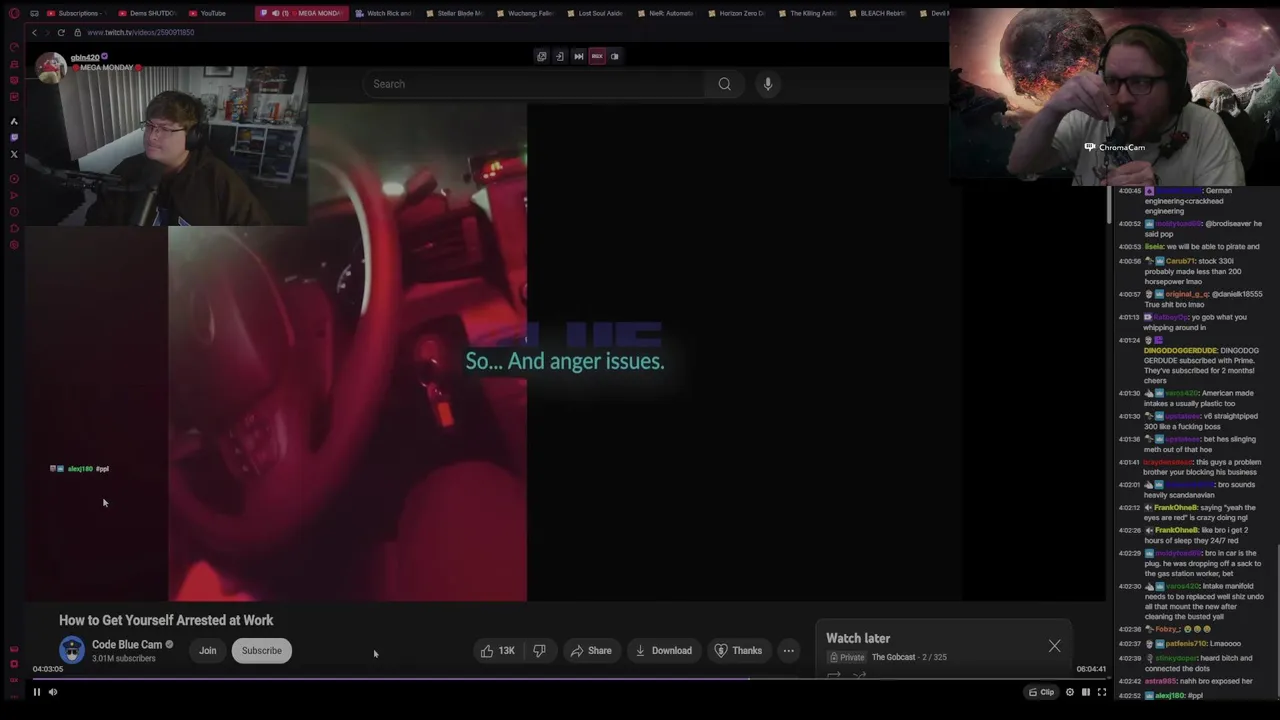This screenshot has width=1280, height=720.
Task: Open the NieR: Automata tab
Action: (664, 13)
